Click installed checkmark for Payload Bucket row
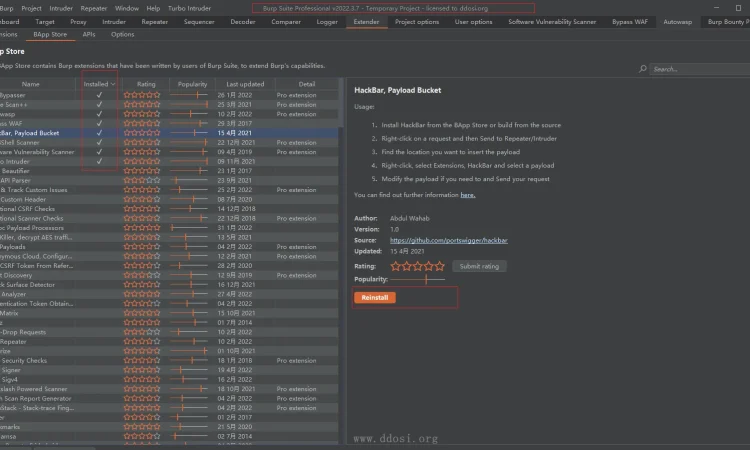This screenshot has height=450, width=750. pyautogui.click(x=99, y=133)
